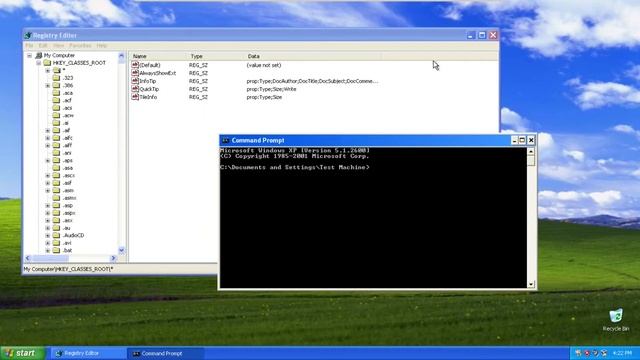
Task: Click the .323 key folder icon
Action: (x=56, y=78)
